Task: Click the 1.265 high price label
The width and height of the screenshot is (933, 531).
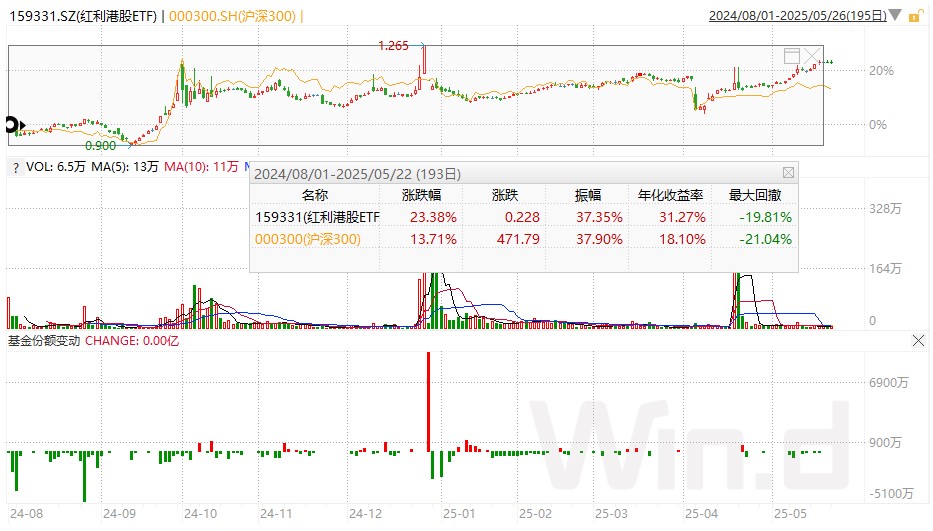Action: (393, 45)
